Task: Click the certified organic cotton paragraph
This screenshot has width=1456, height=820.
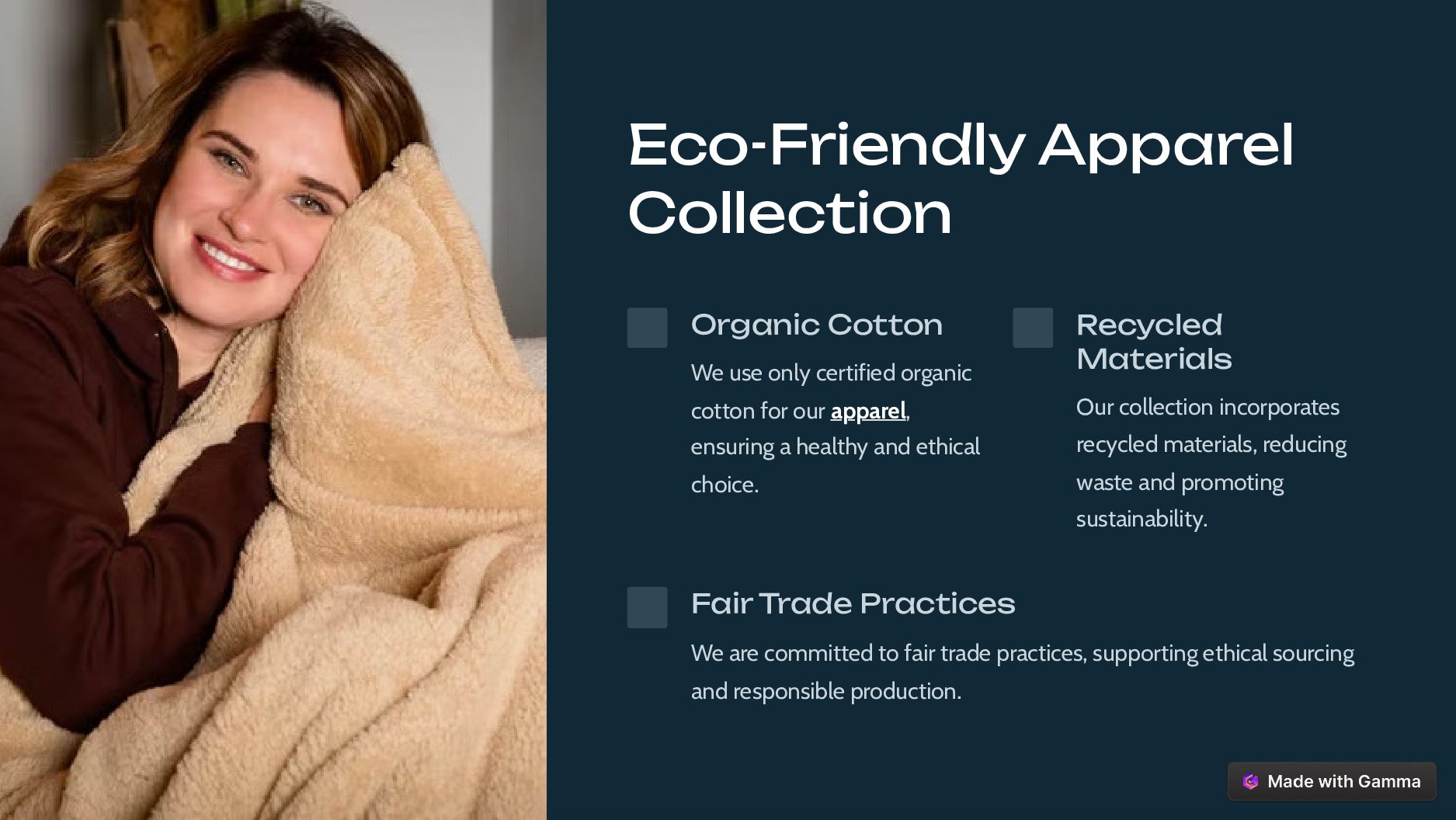Action: [x=836, y=429]
